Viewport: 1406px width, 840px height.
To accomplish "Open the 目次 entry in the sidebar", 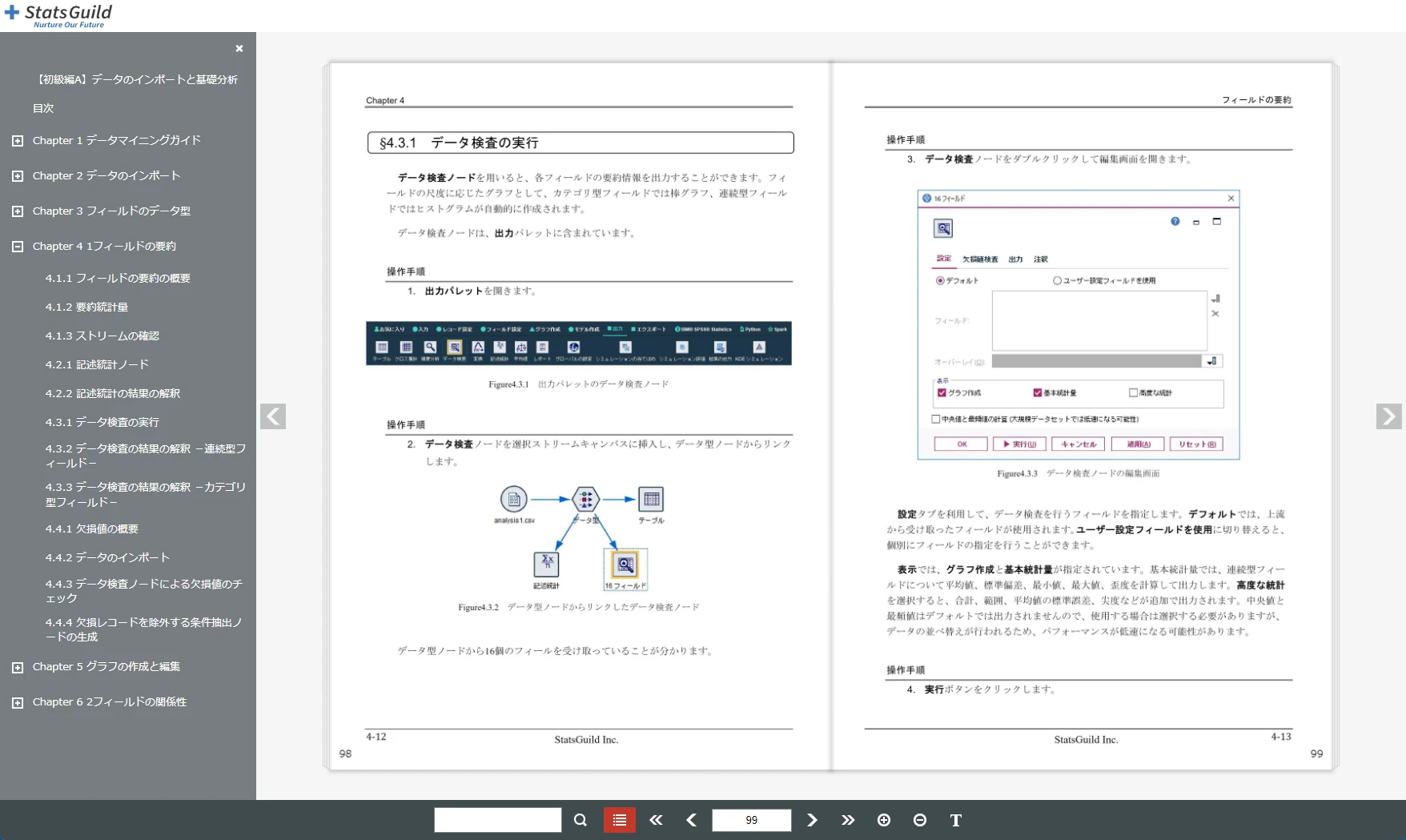I will 42,108.
